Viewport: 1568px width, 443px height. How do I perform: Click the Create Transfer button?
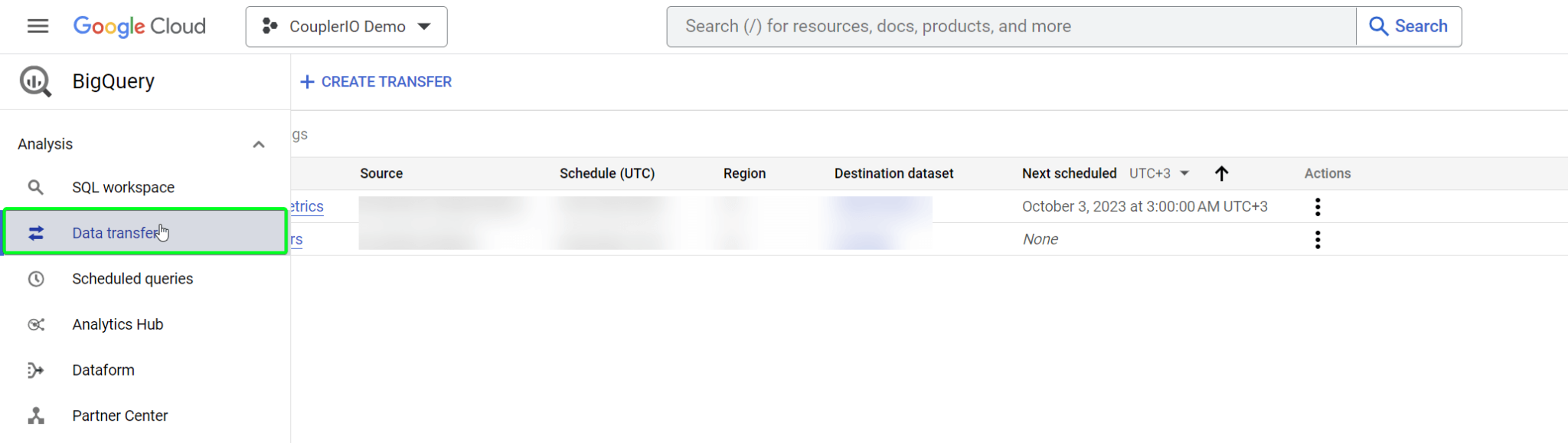(376, 82)
